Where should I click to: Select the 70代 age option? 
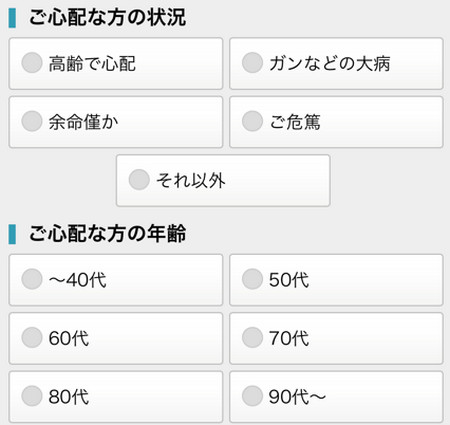coord(336,338)
